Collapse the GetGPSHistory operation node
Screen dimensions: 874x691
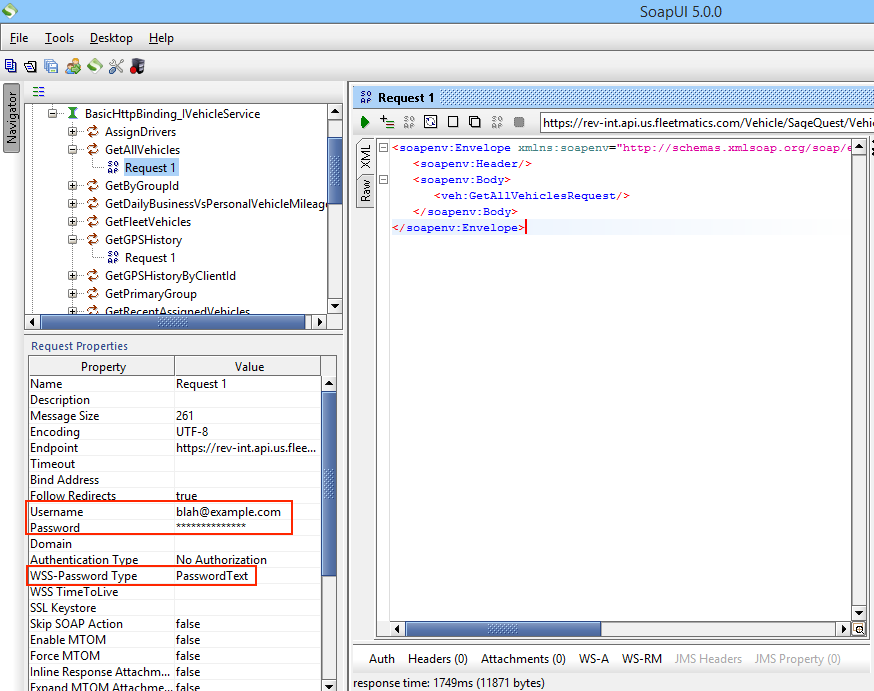[x=72, y=240]
